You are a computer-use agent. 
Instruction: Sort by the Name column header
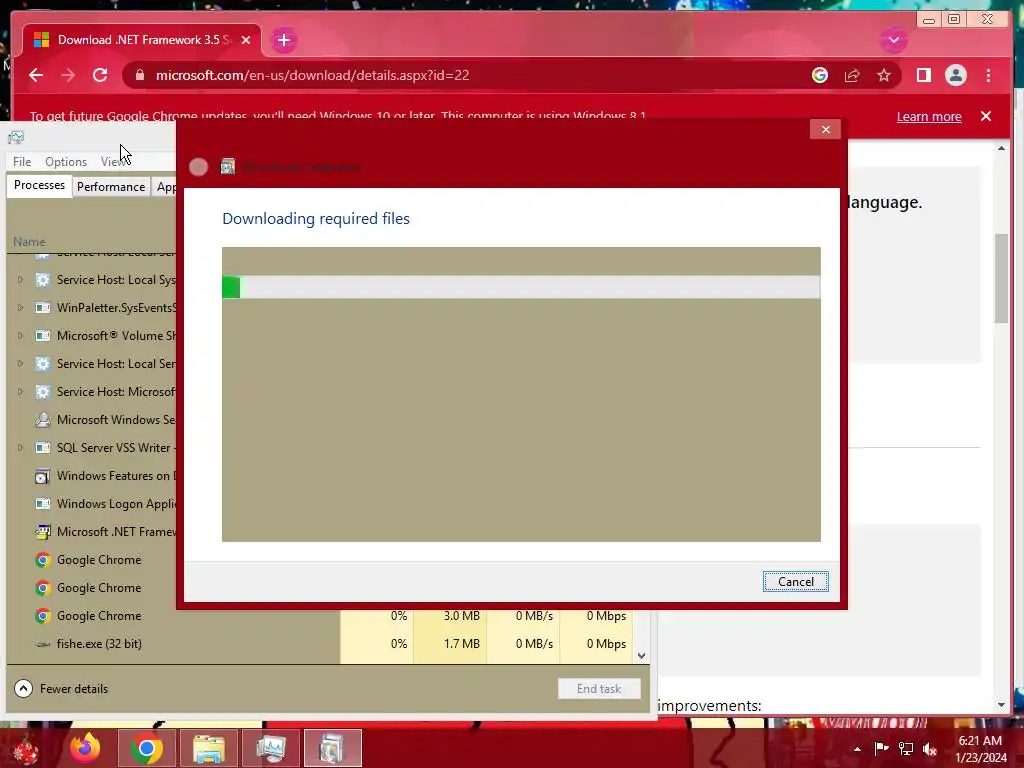[x=29, y=242]
